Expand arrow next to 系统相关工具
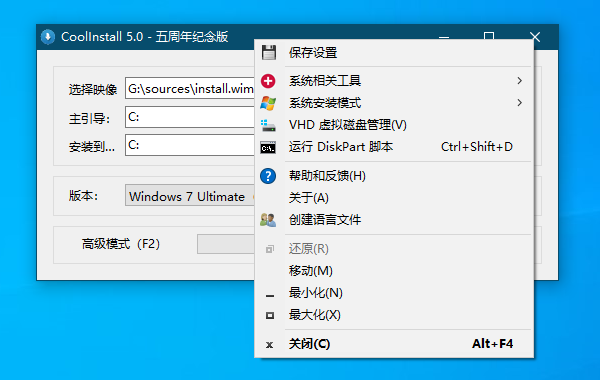The image size is (600, 380). (x=519, y=81)
